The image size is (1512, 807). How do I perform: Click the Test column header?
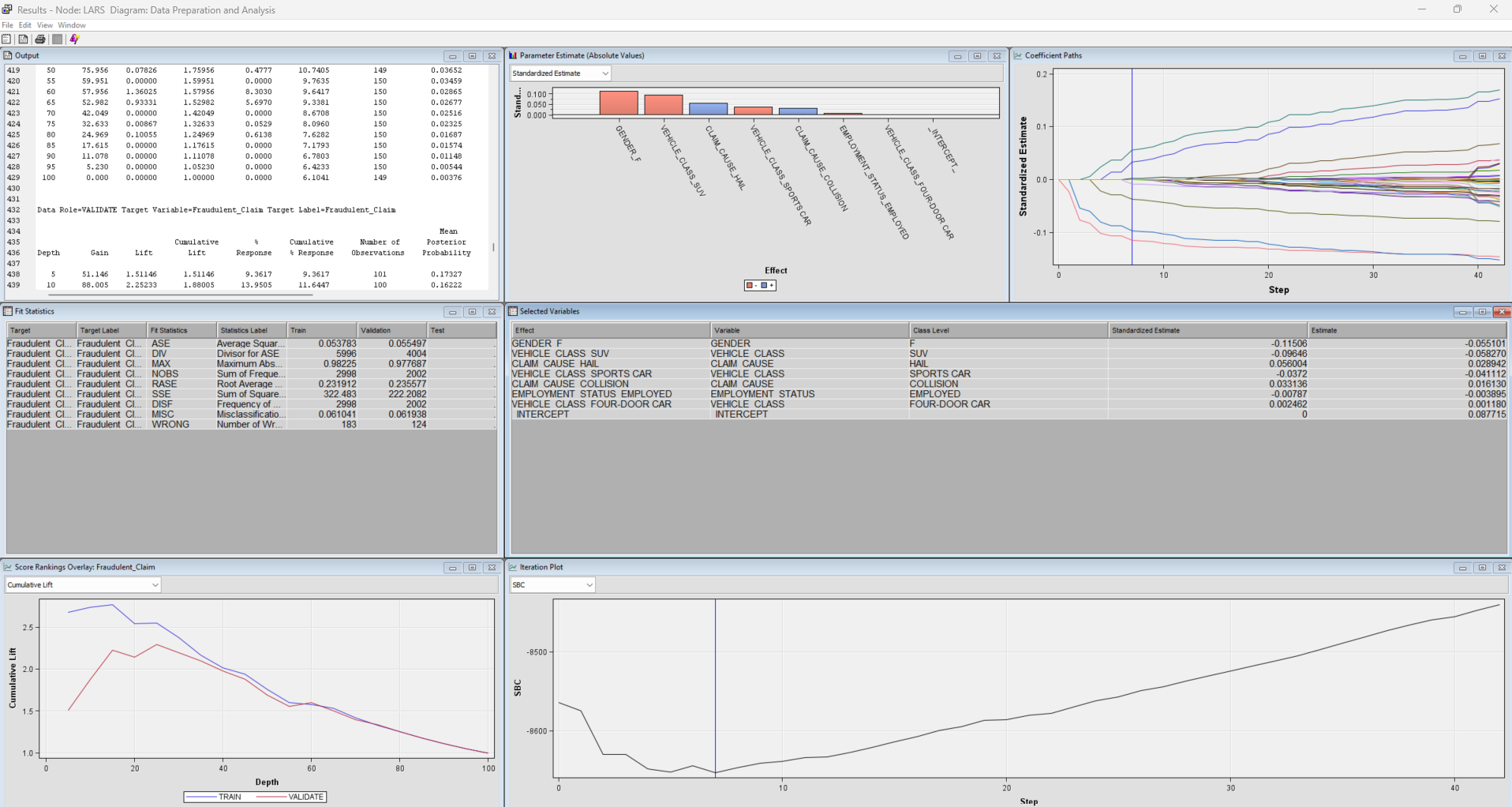pos(462,330)
